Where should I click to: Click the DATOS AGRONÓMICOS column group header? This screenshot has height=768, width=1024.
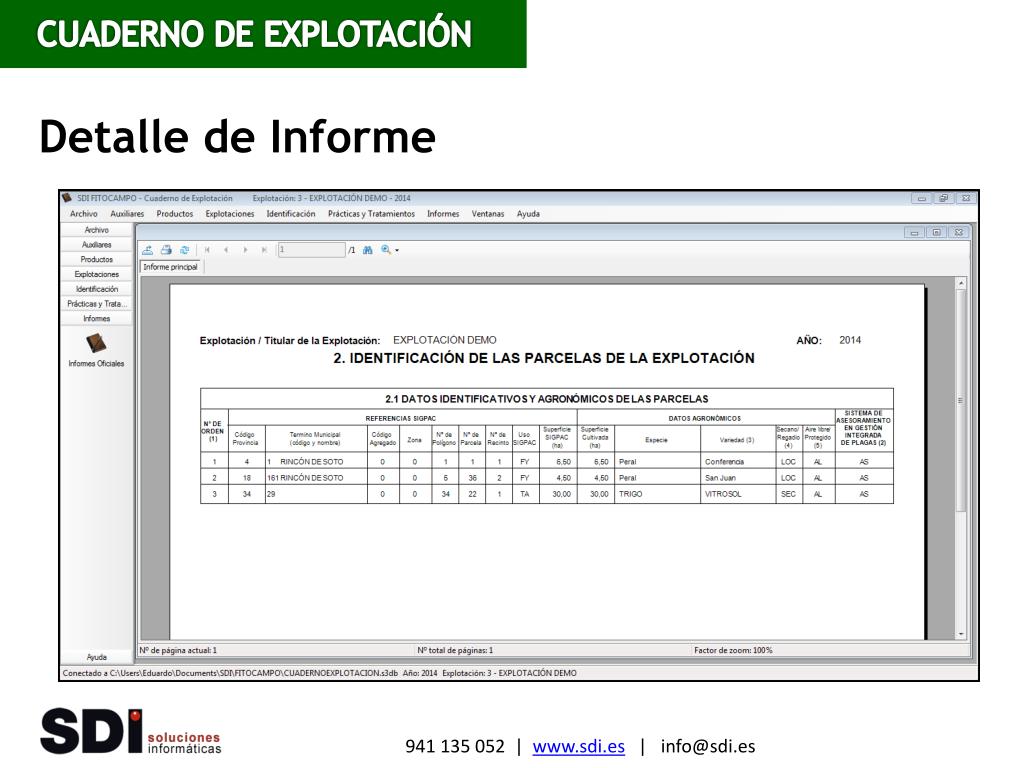click(705, 419)
